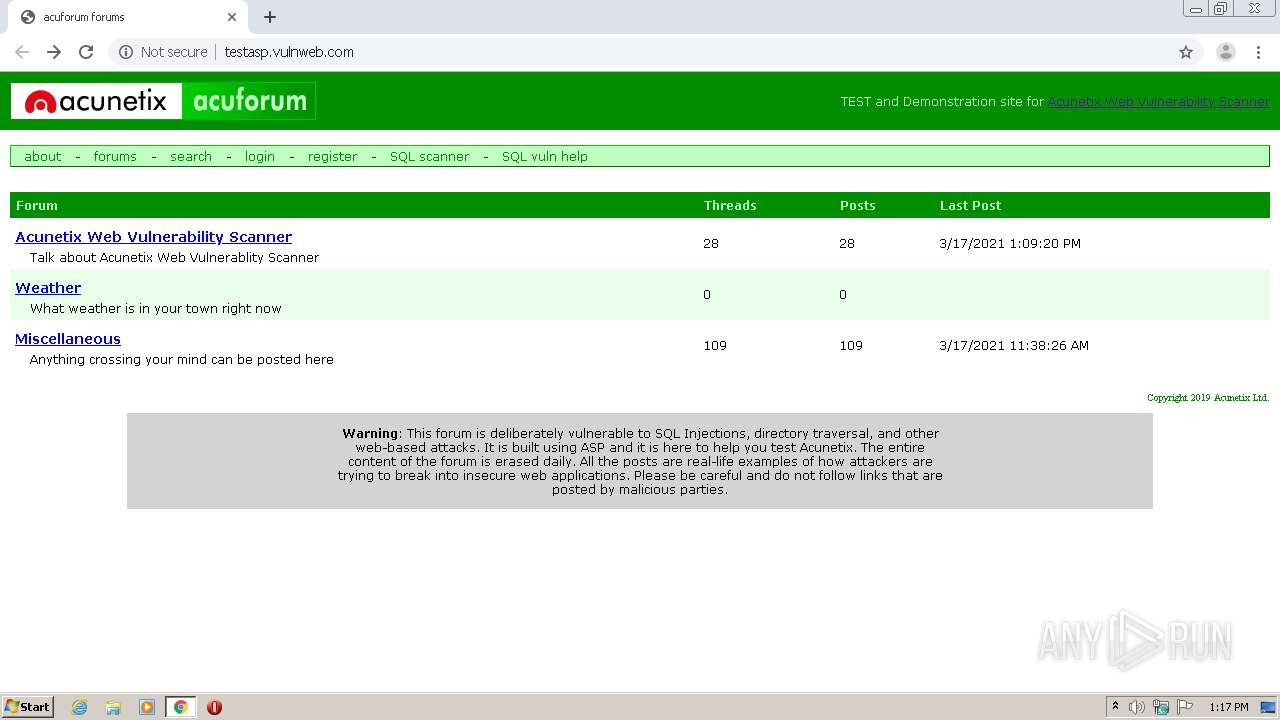The image size is (1280, 720).
Task: Click the acuforum logo banner
Action: click(x=249, y=101)
